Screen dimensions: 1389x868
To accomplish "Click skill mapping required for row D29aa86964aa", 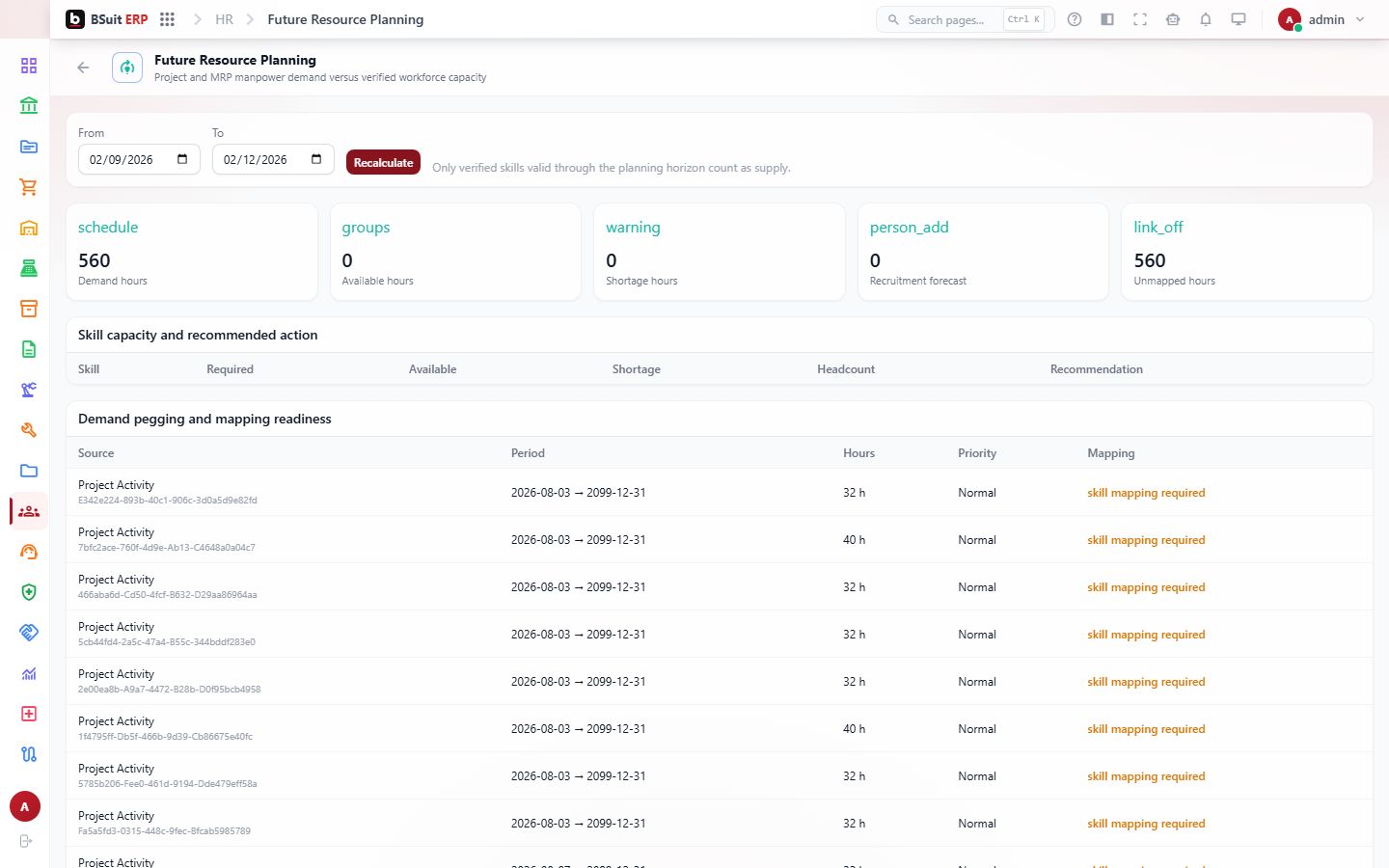I will click(x=1146, y=587).
